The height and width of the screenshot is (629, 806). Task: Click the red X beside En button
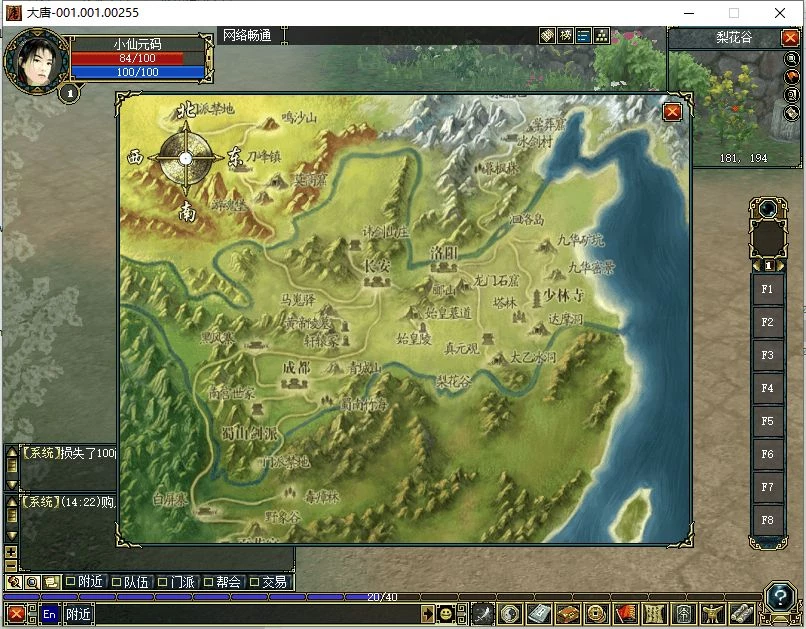tap(15, 614)
